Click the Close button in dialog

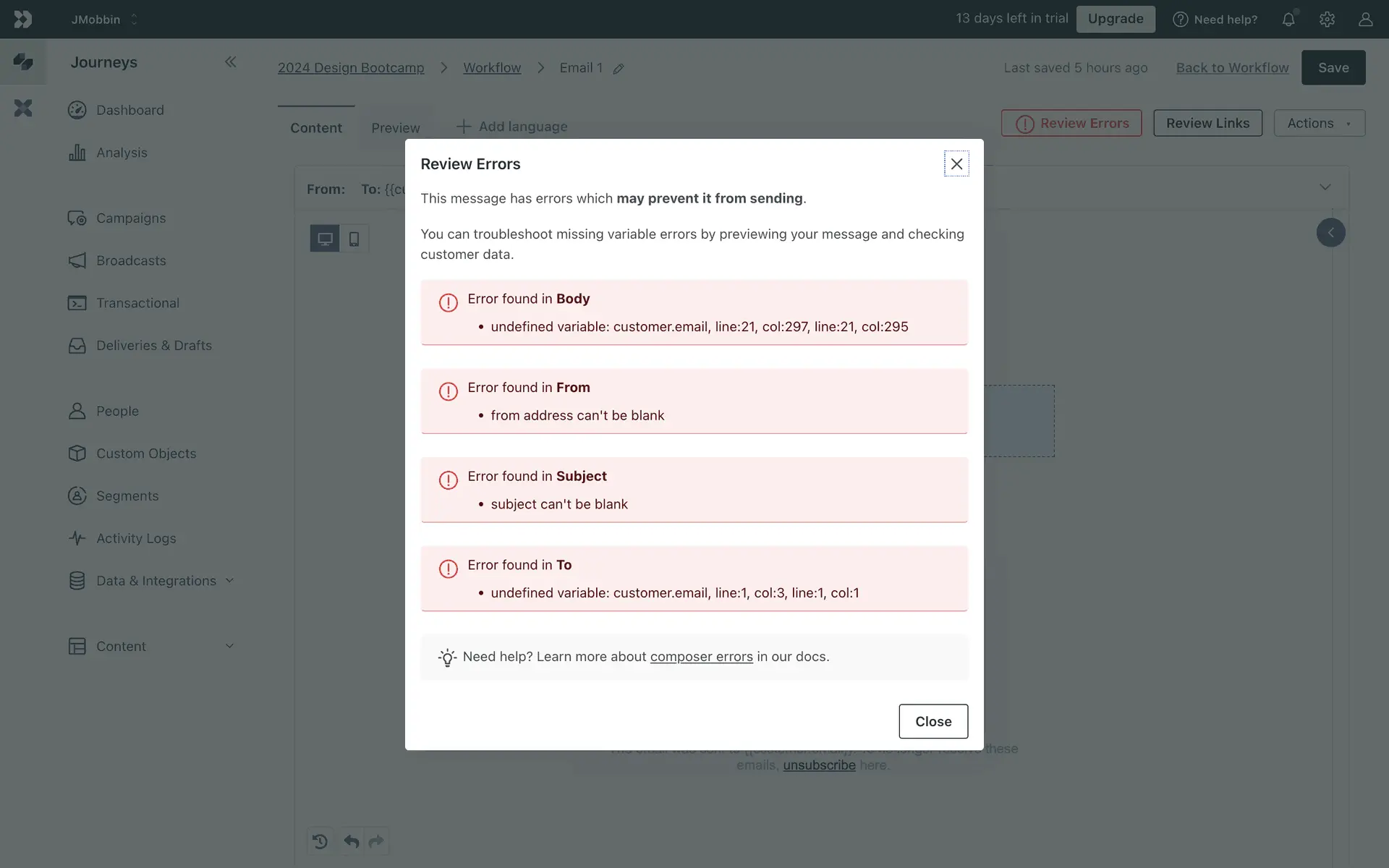tap(933, 721)
